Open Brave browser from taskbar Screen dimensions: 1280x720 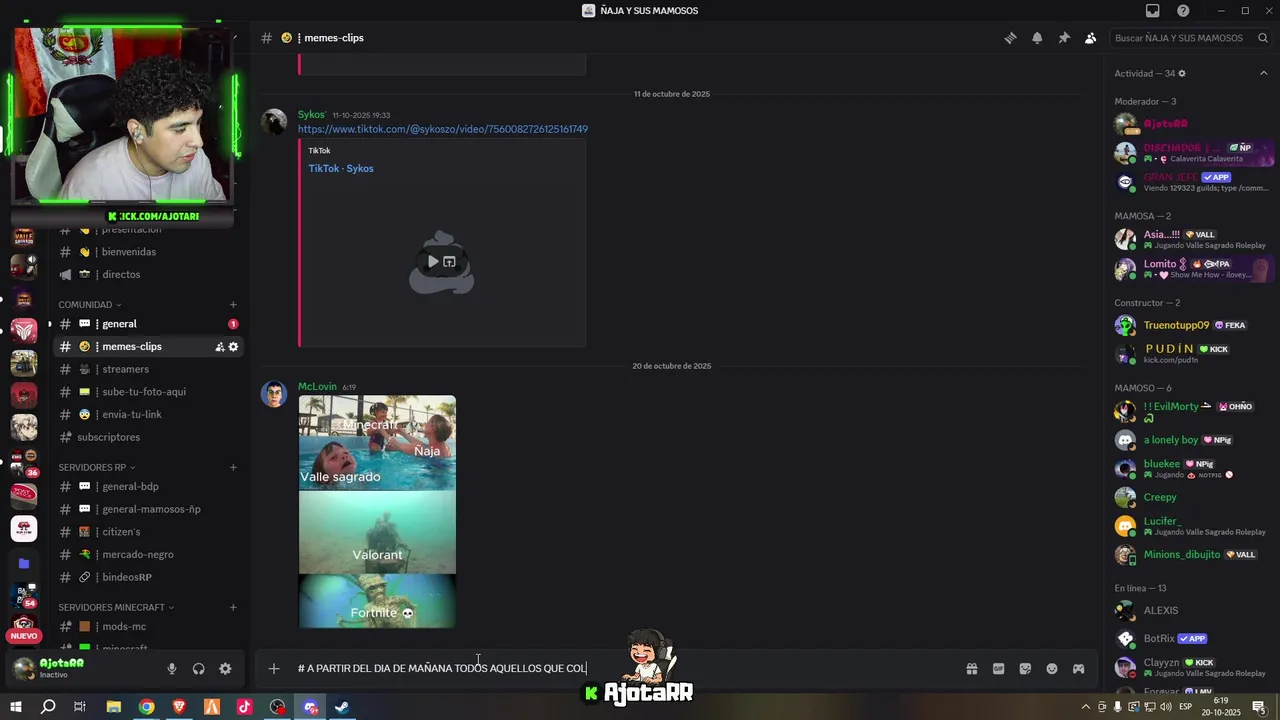(x=180, y=707)
